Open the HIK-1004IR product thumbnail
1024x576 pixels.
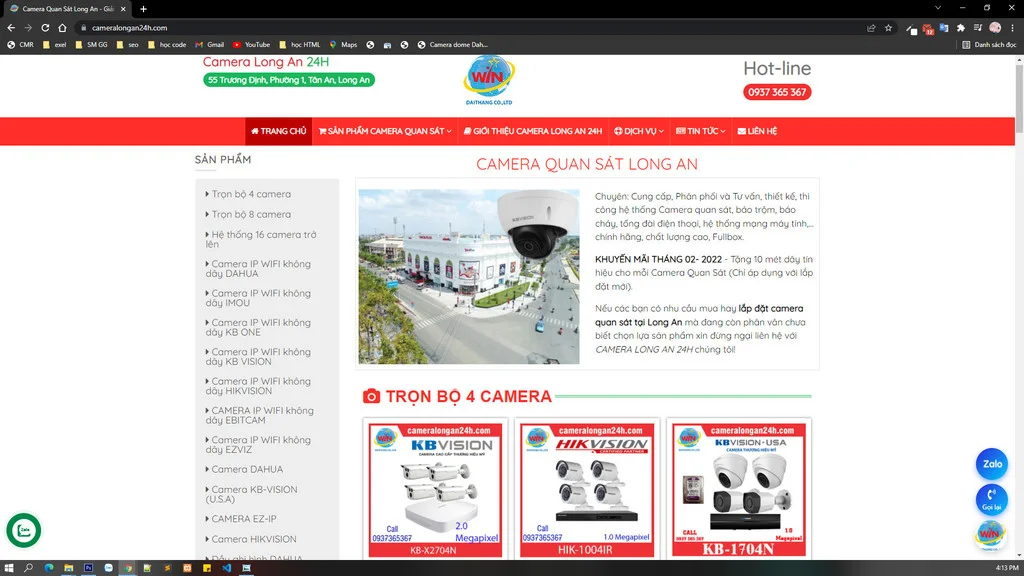pyautogui.click(x=587, y=490)
